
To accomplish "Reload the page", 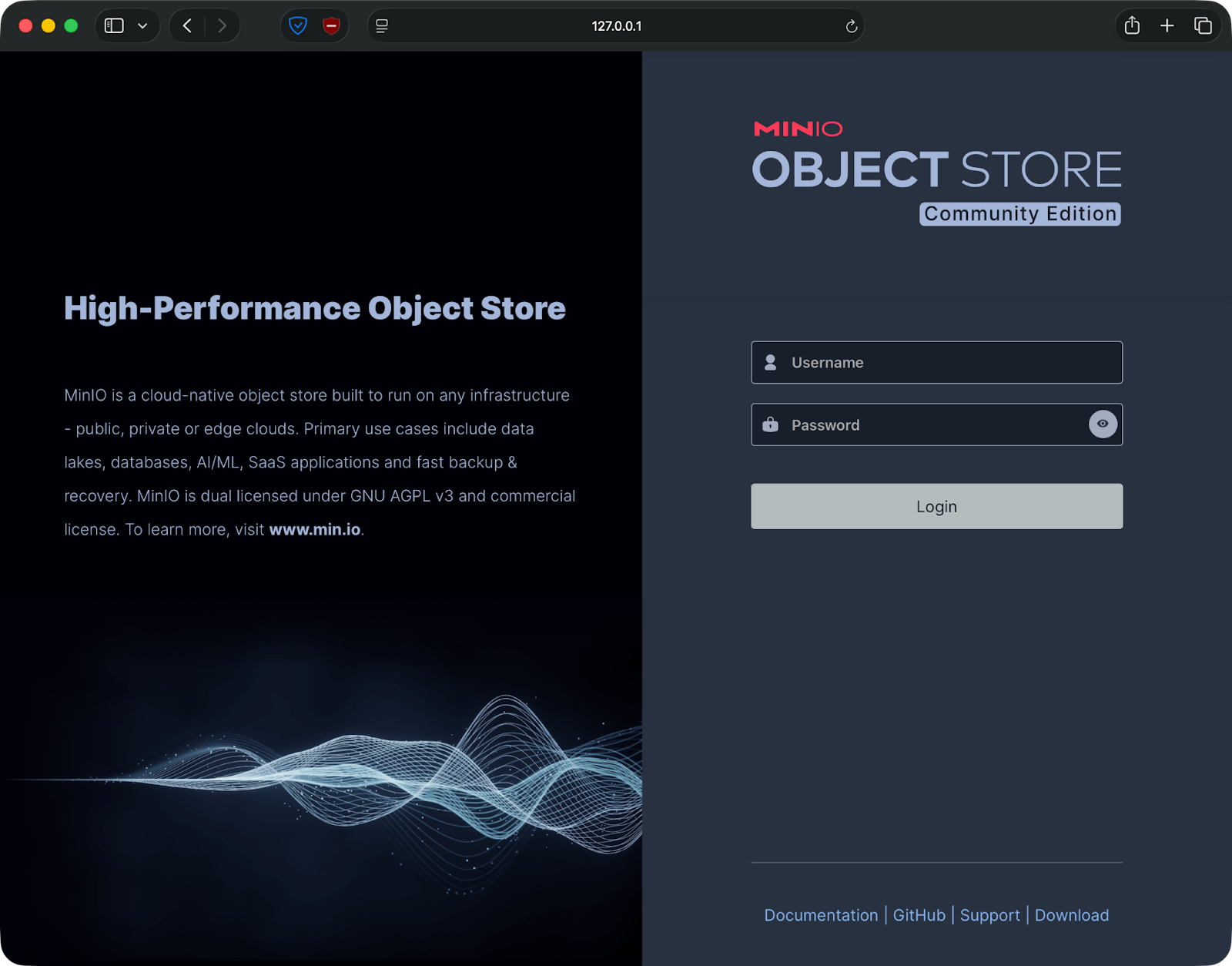I will (x=851, y=26).
